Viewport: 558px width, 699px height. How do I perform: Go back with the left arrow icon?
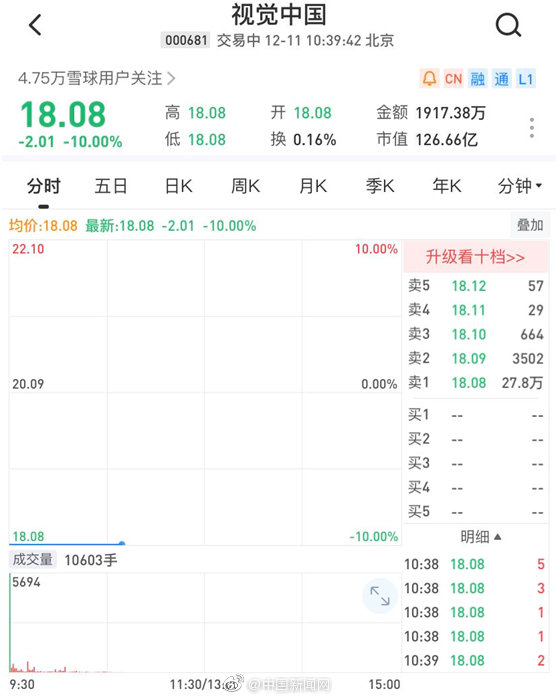click(x=35, y=25)
